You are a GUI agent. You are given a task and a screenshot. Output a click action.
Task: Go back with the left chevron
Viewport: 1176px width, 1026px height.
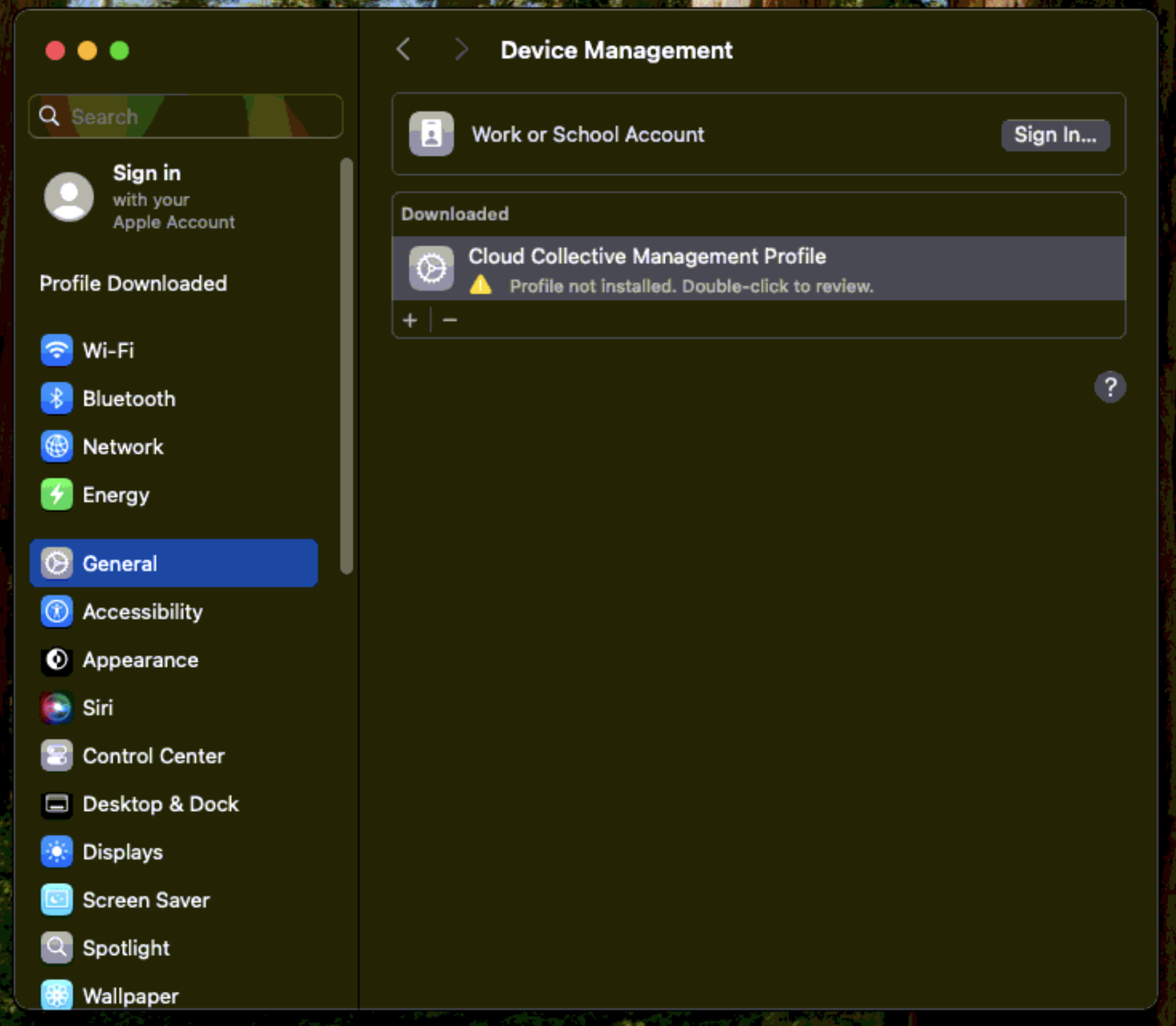point(403,50)
